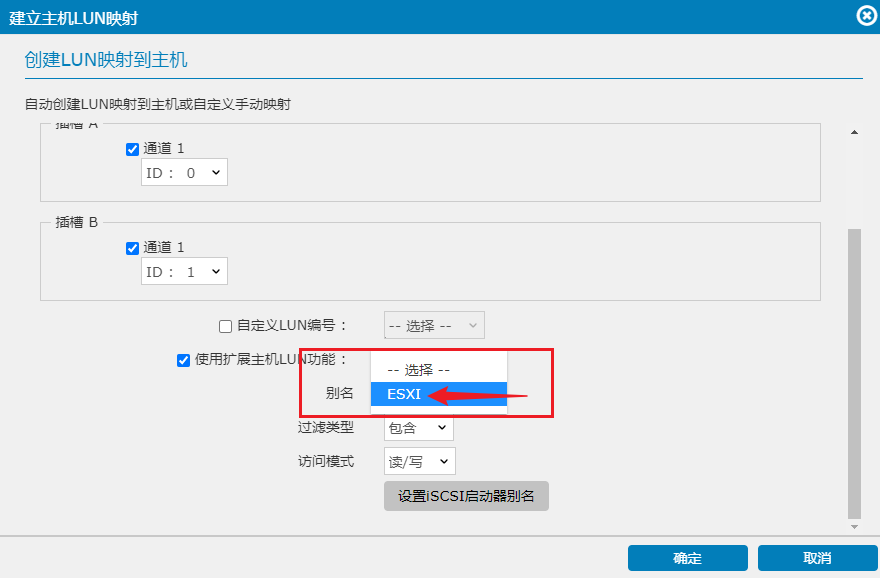The width and height of the screenshot is (880, 578).
Task: Enable the 自定义LUN编号 checkbox
Action: tap(225, 325)
